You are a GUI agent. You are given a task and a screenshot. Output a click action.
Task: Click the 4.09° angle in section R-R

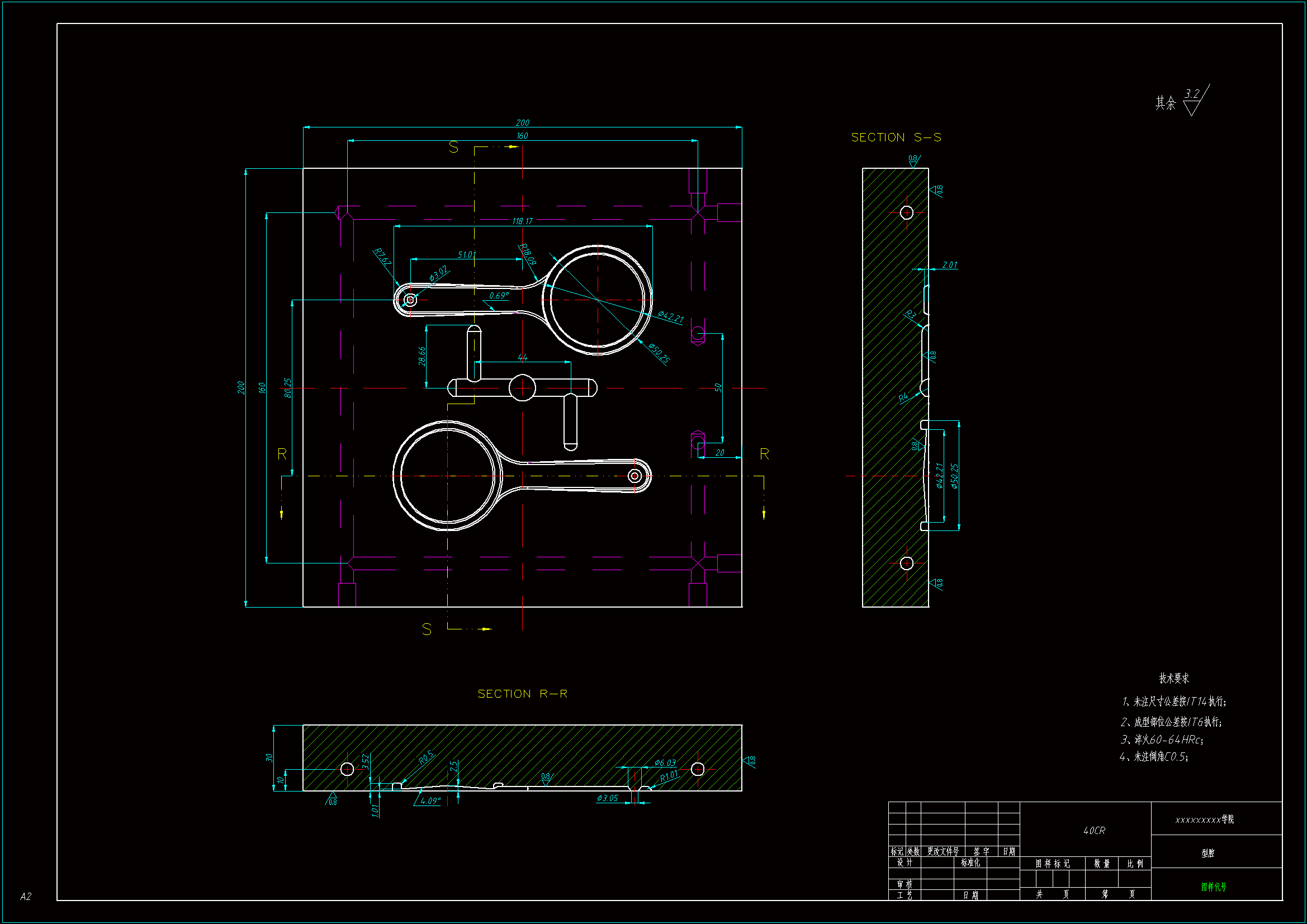tap(430, 800)
